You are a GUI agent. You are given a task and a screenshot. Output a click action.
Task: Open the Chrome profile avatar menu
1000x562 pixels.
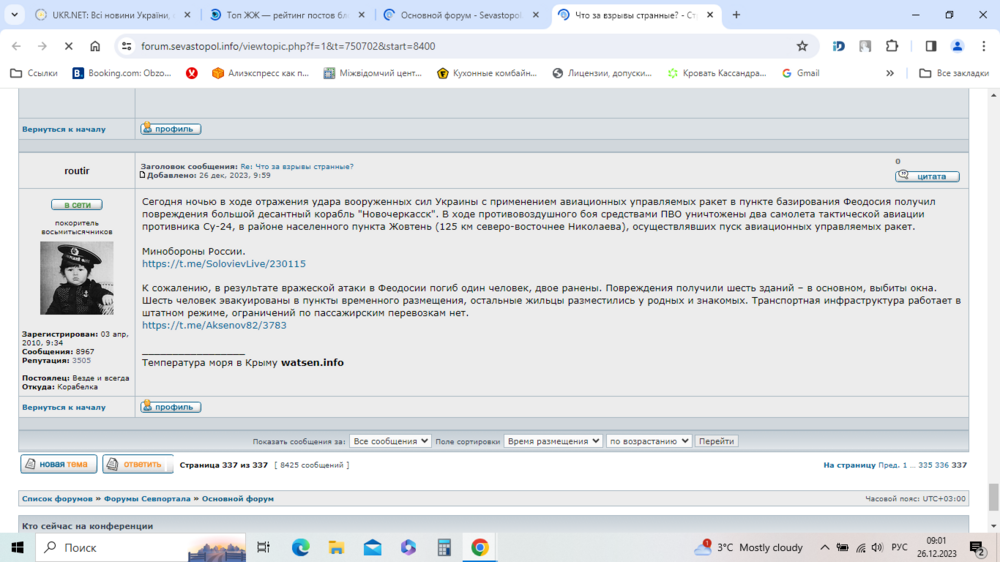coord(957,46)
